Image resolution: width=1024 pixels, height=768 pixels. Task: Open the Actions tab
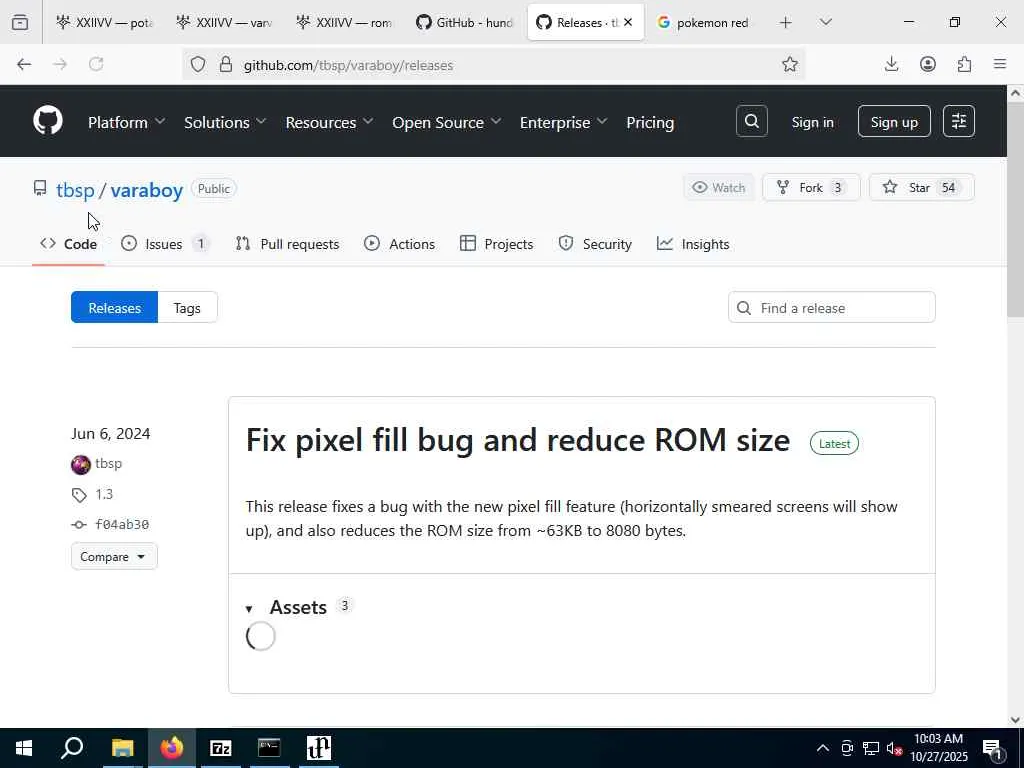coord(400,244)
